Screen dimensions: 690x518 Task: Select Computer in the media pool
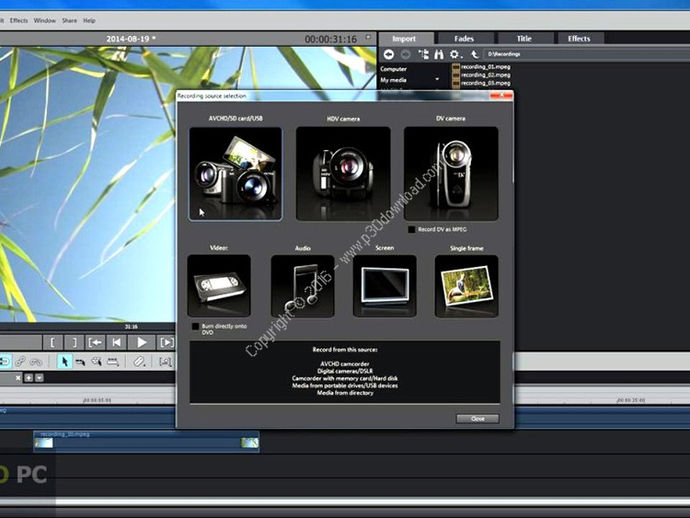coord(393,69)
